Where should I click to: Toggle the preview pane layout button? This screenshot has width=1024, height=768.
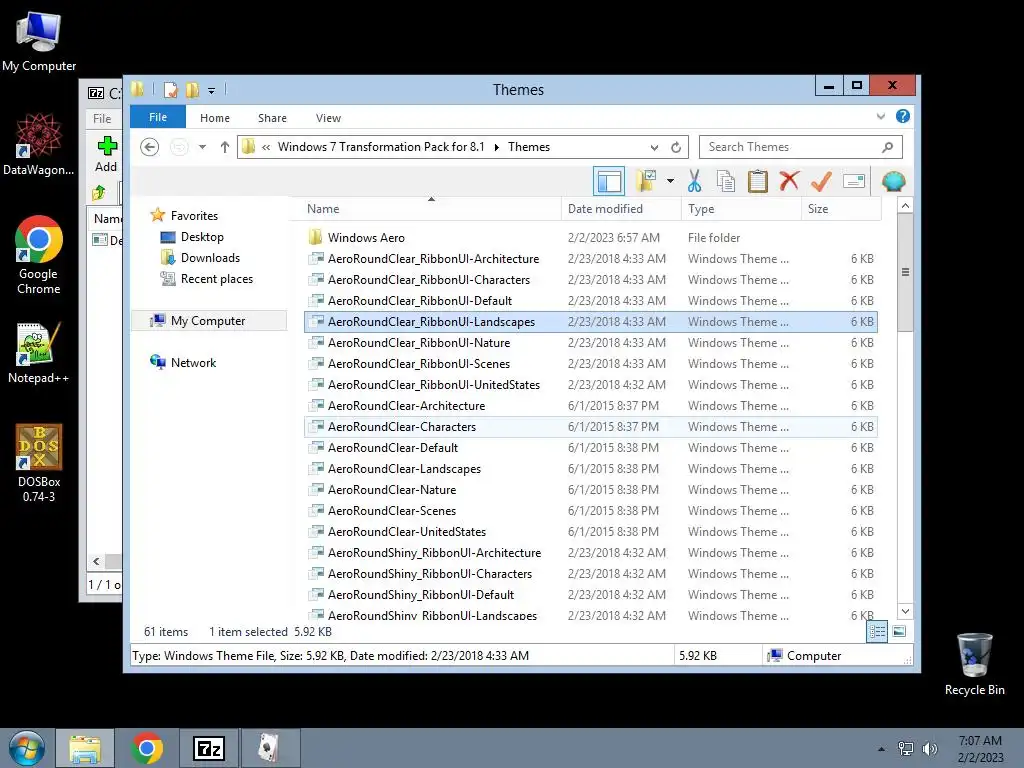(x=609, y=181)
